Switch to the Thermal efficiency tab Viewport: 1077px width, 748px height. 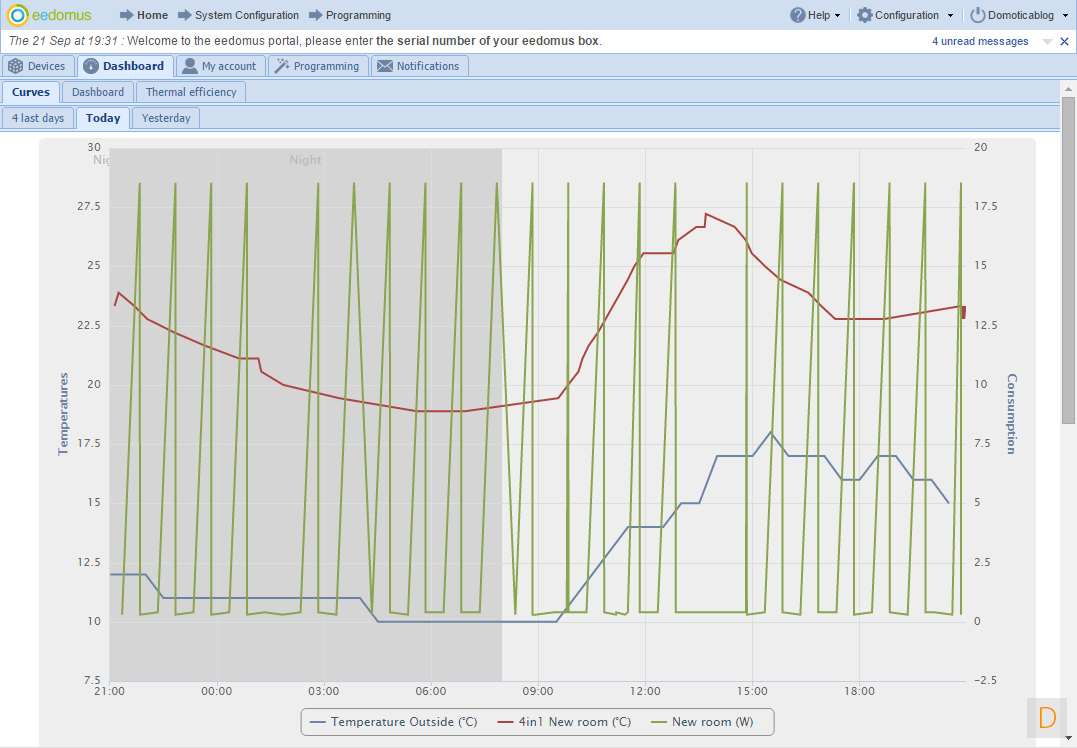pyautogui.click(x=191, y=92)
